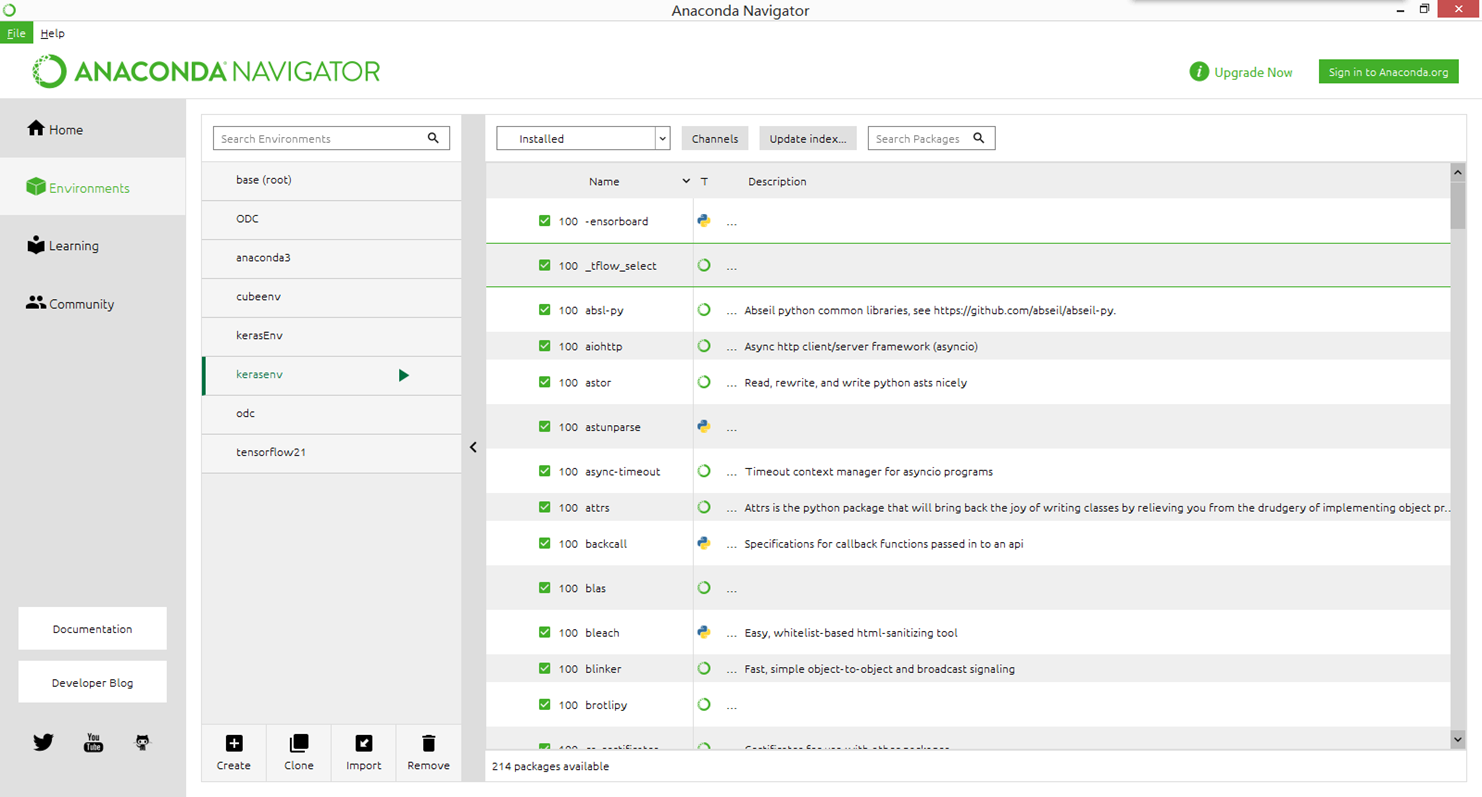Click Sign in to Anaconda.org button
This screenshot has height=797, width=1482.
(x=1388, y=72)
